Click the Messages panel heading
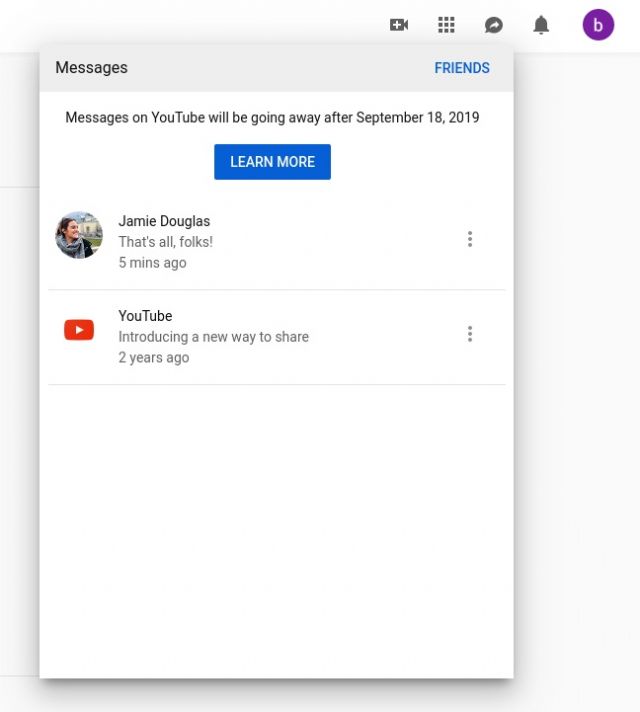Image resolution: width=640 pixels, height=712 pixels. (x=91, y=68)
